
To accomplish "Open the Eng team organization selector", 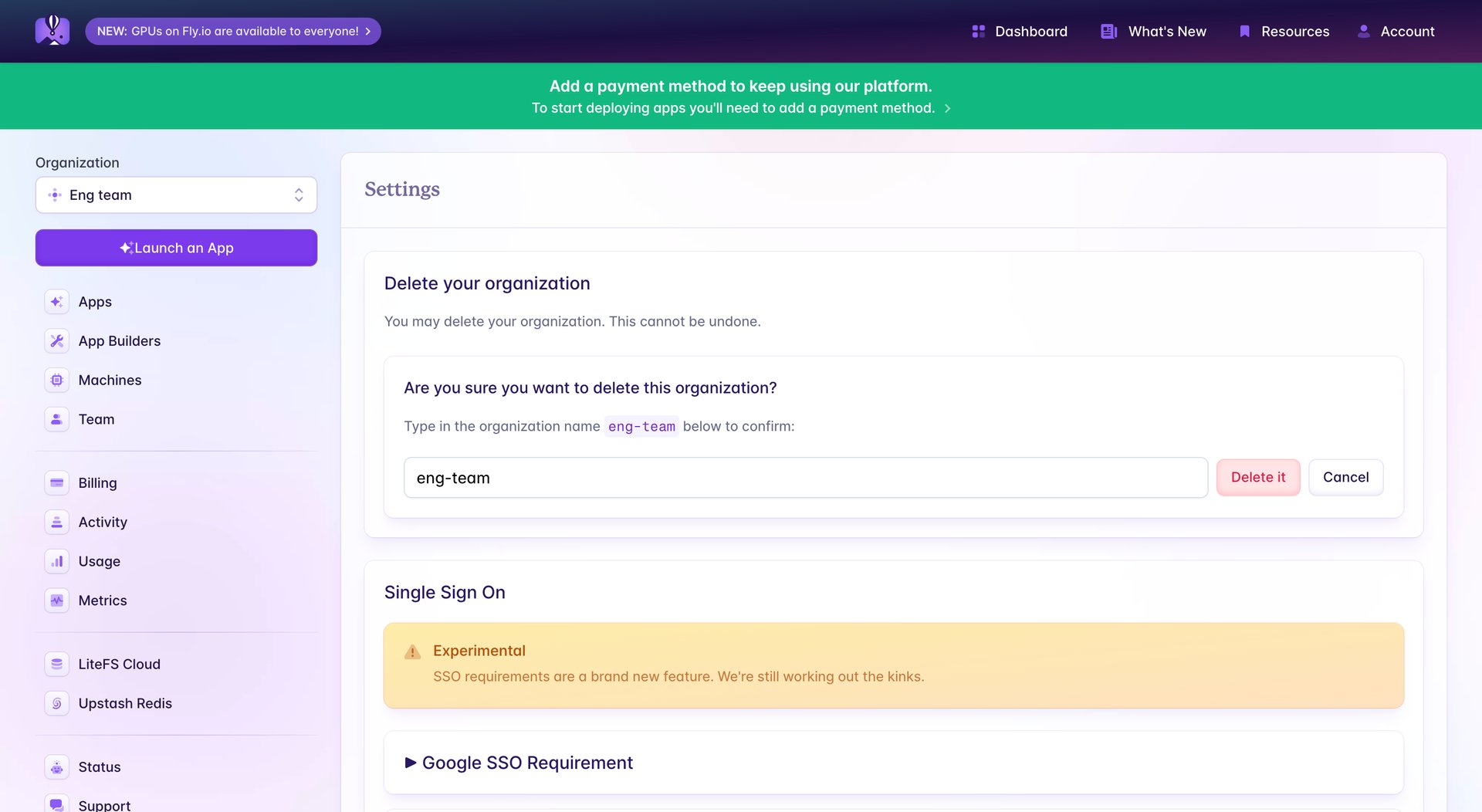I will 176,195.
